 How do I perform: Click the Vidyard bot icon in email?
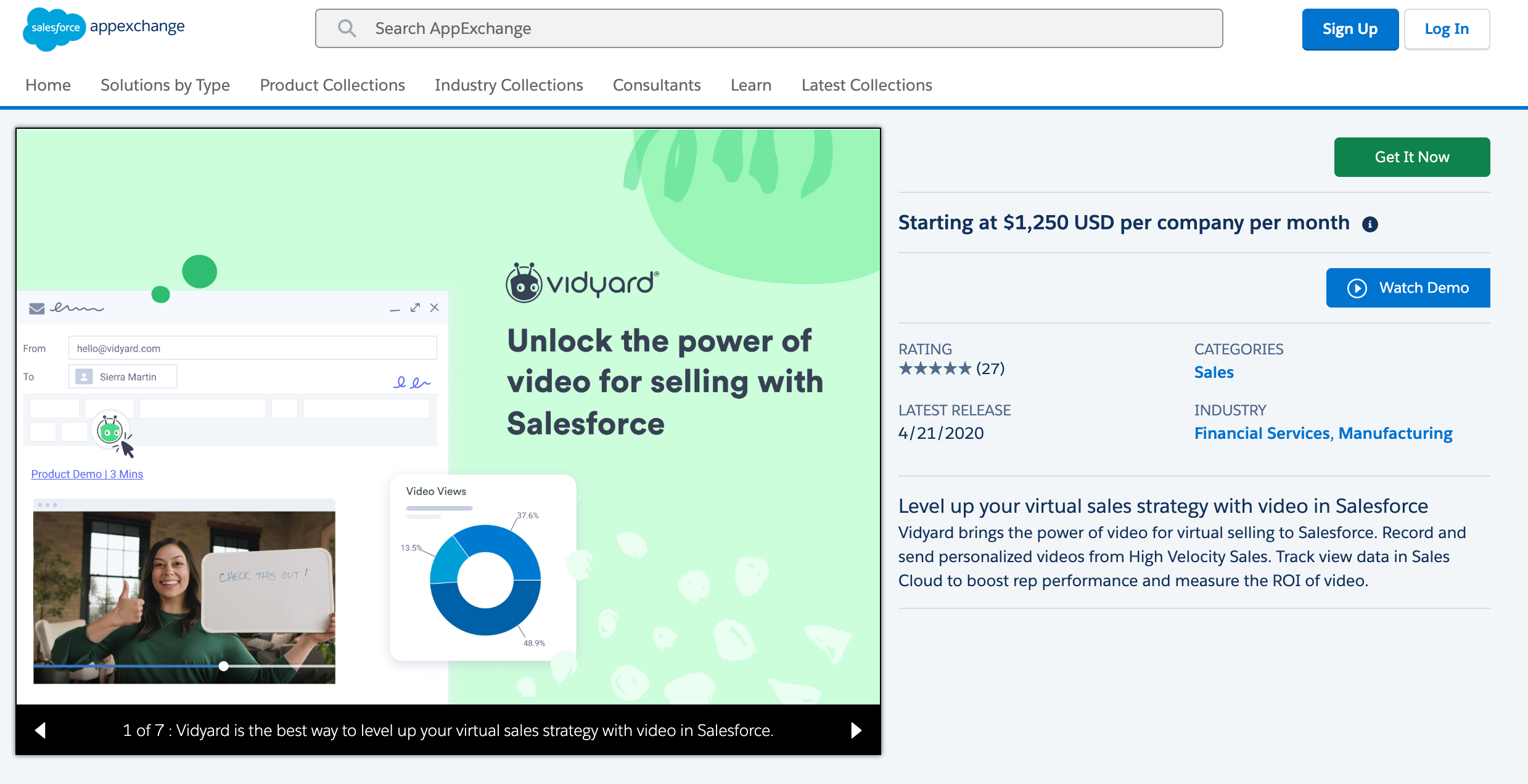coord(110,431)
